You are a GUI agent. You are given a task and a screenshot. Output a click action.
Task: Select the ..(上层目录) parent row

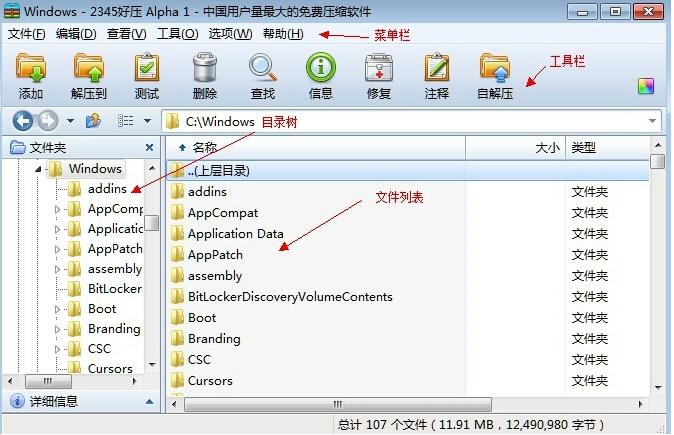point(408,171)
